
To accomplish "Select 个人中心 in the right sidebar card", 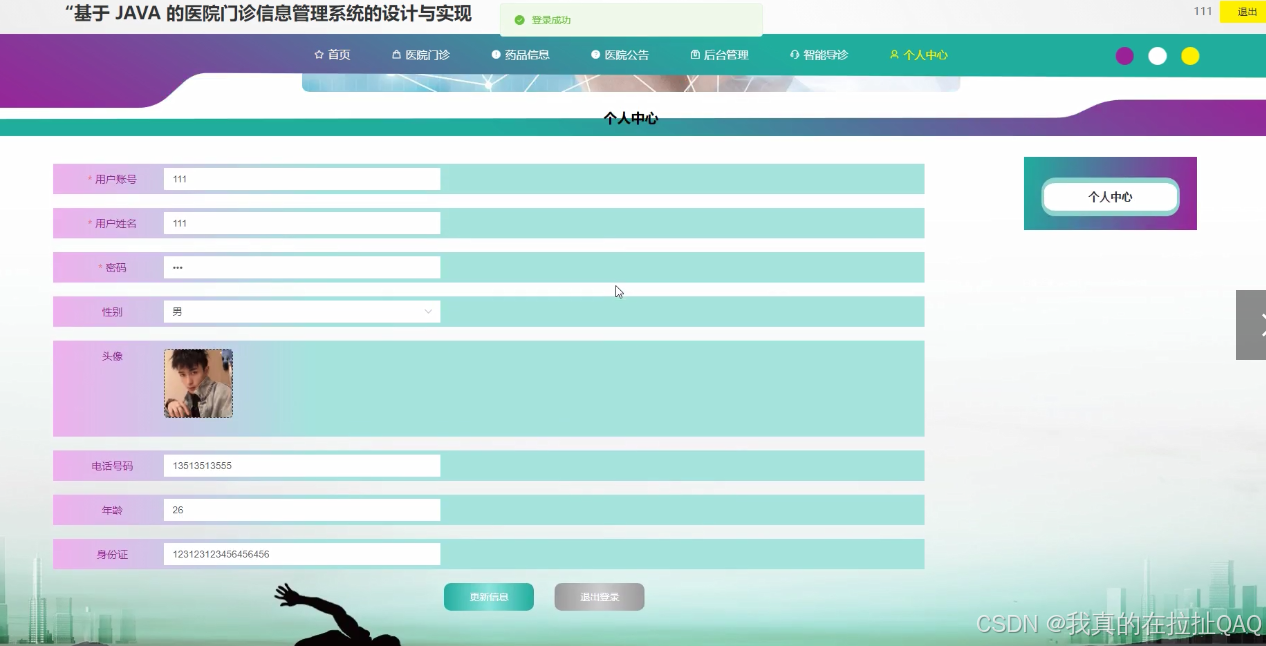I will [x=1110, y=197].
